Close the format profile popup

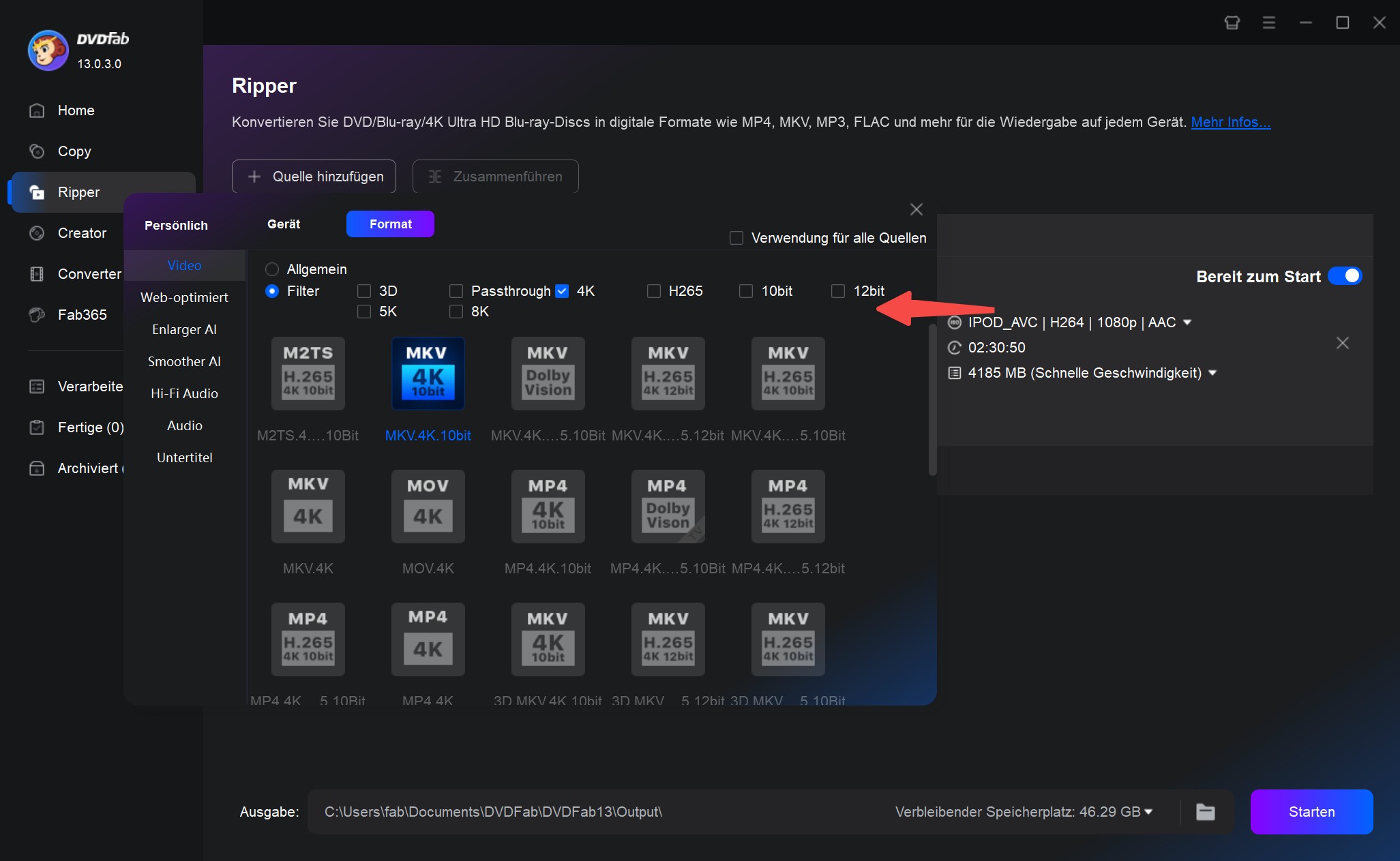click(917, 209)
